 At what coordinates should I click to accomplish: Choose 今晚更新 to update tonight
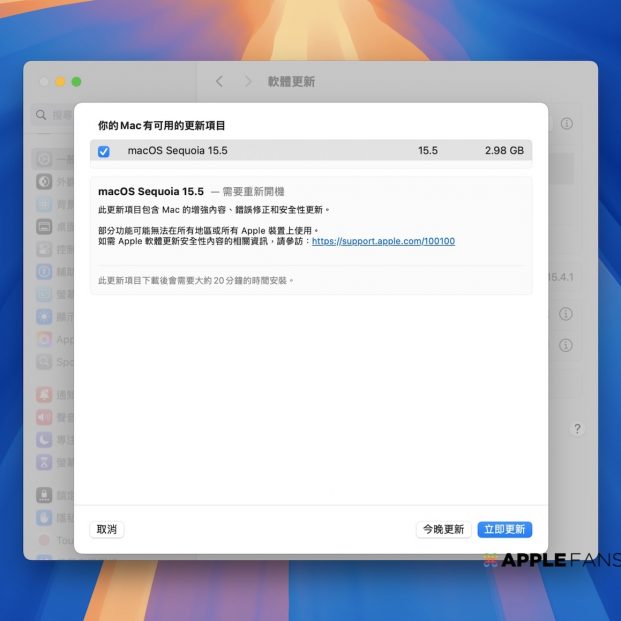443,529
